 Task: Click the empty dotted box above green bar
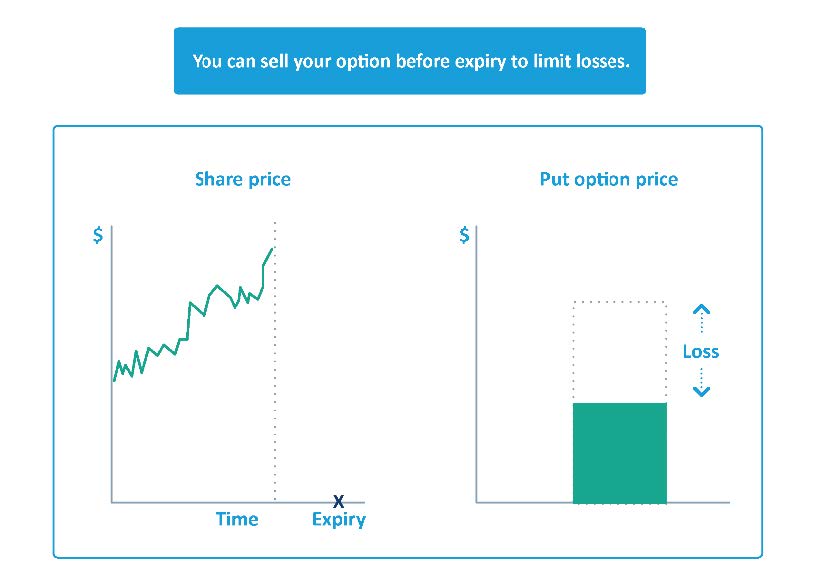click(x=619, y=351)
